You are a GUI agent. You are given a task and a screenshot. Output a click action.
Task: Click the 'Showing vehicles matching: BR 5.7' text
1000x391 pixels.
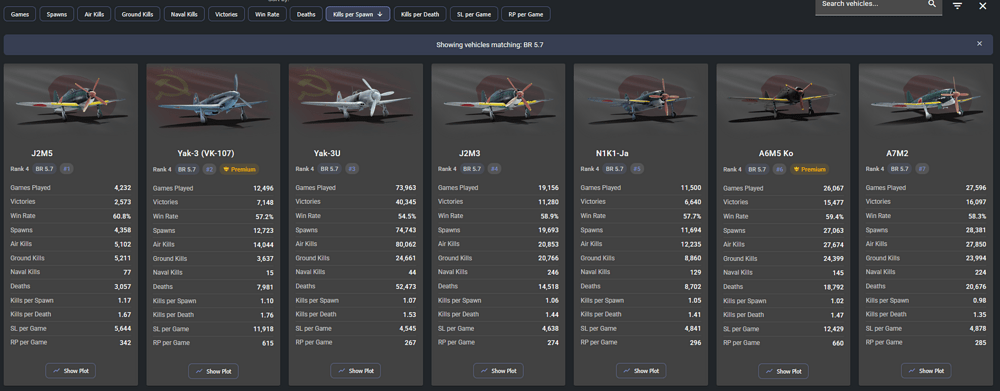(490, 45)
